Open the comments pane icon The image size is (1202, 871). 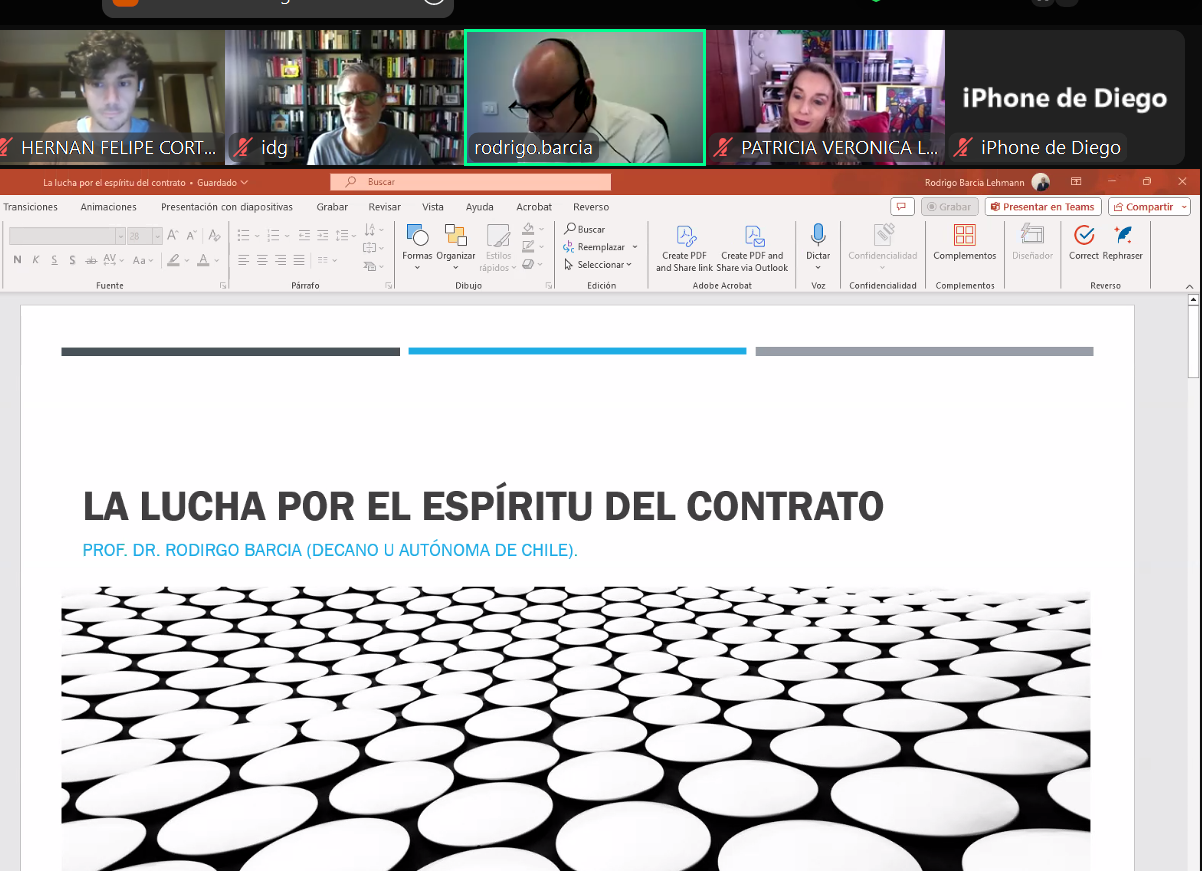pos(902,207)
